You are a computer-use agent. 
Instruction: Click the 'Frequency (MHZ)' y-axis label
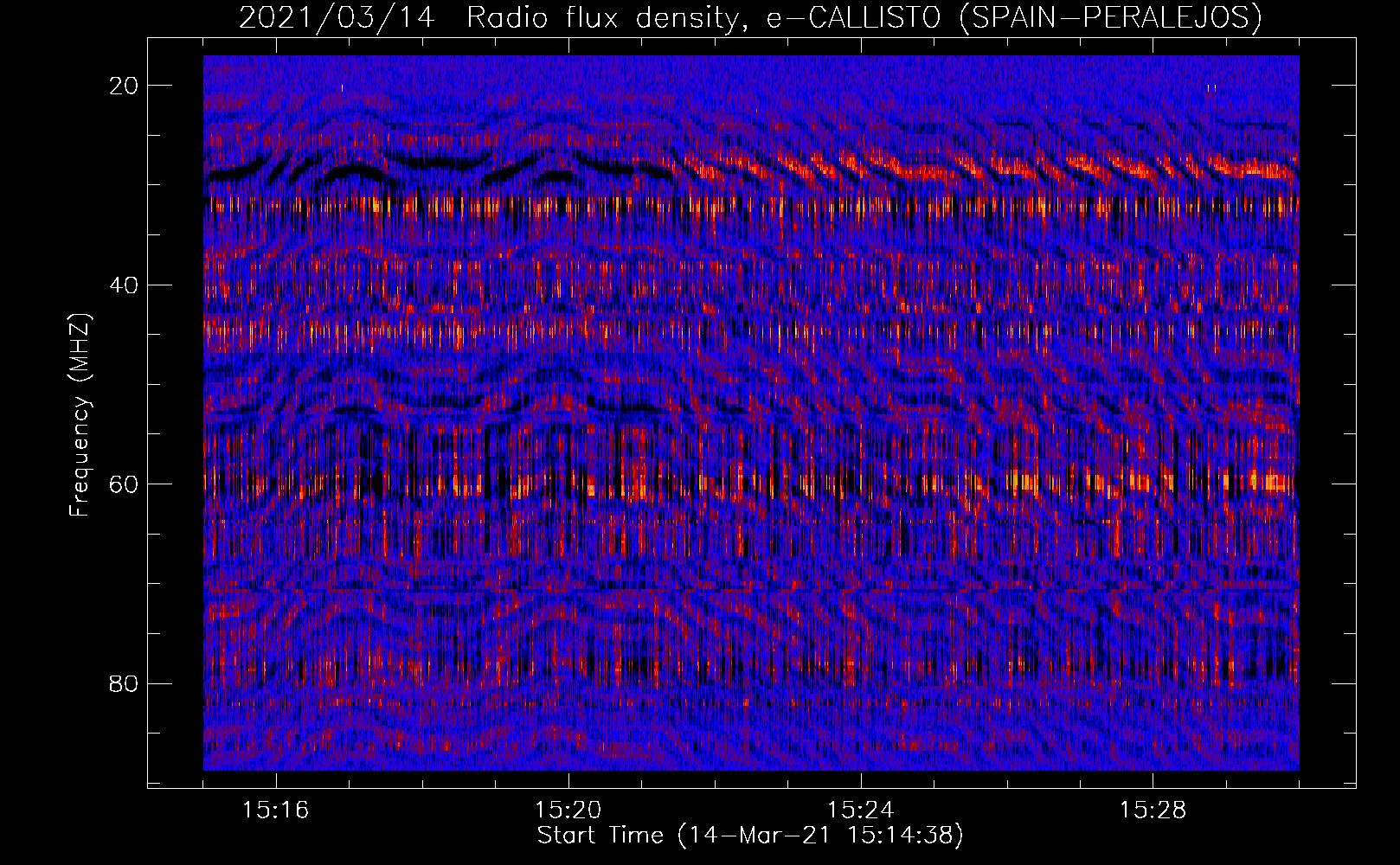coord(80,415)
